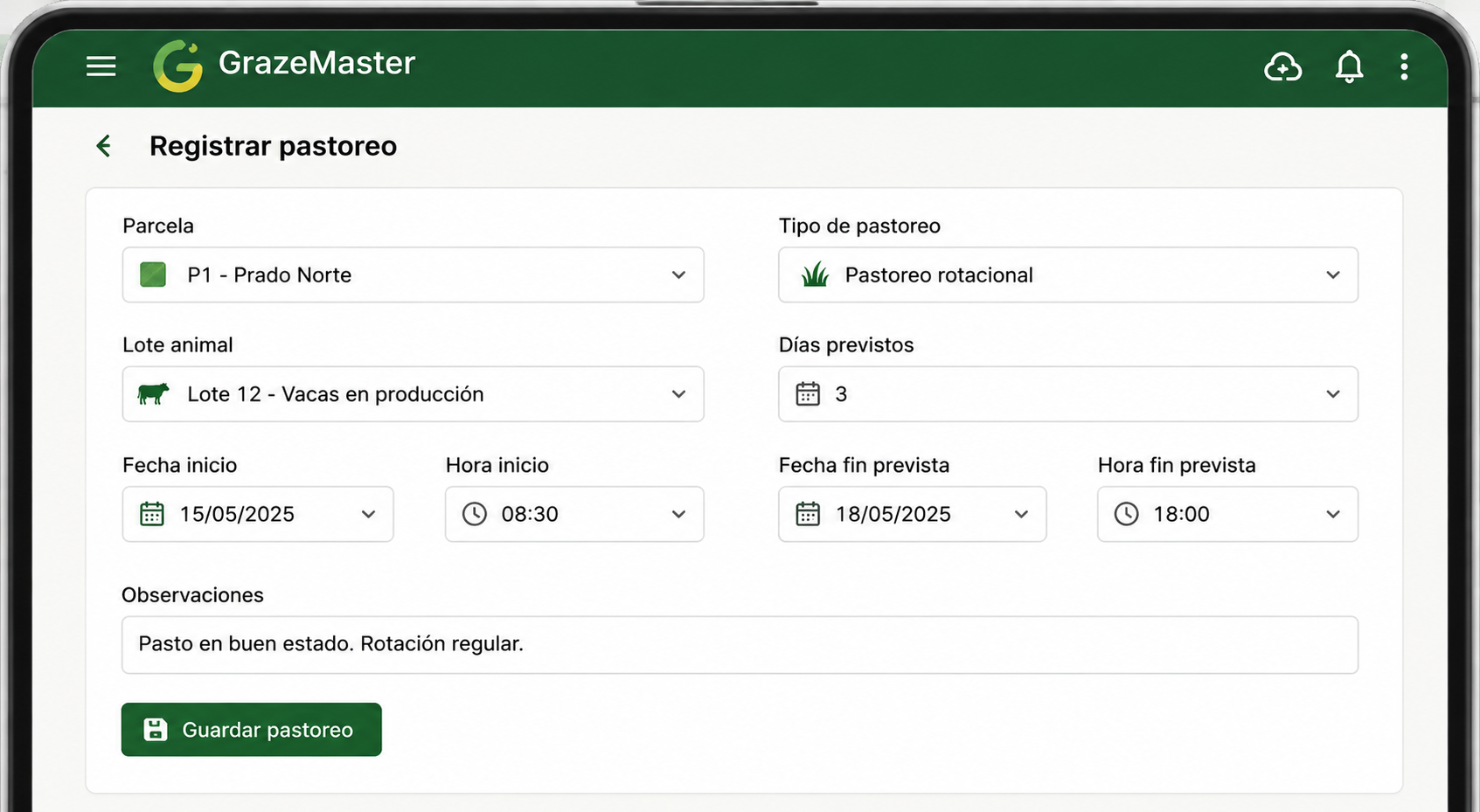Expand Tipo de pastoreo dropdown chevron

click(x=1332, y=274)
